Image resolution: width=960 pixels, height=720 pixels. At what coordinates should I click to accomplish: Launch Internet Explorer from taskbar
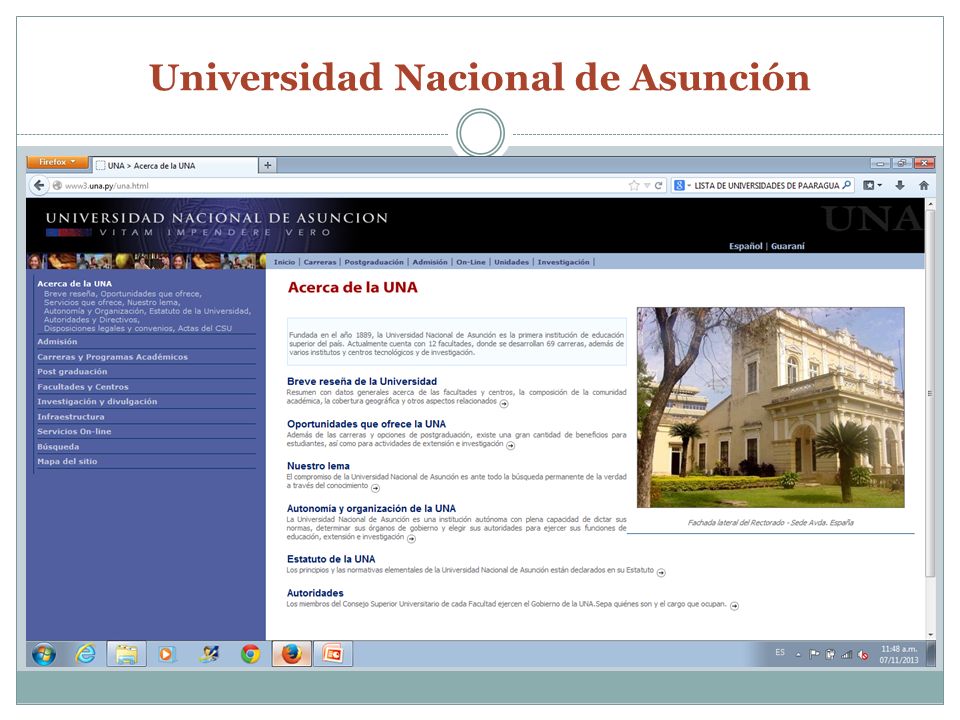85,654
